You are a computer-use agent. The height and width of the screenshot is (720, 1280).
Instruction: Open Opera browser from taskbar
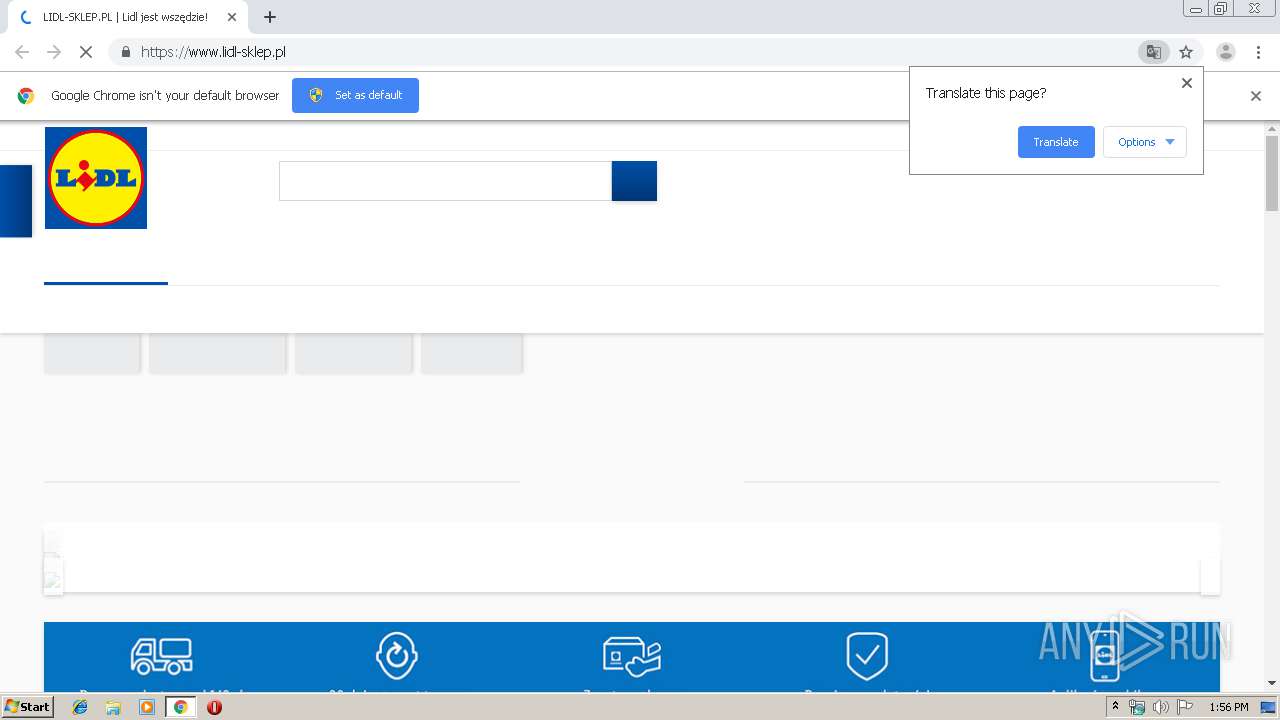[x=214, y=707]
